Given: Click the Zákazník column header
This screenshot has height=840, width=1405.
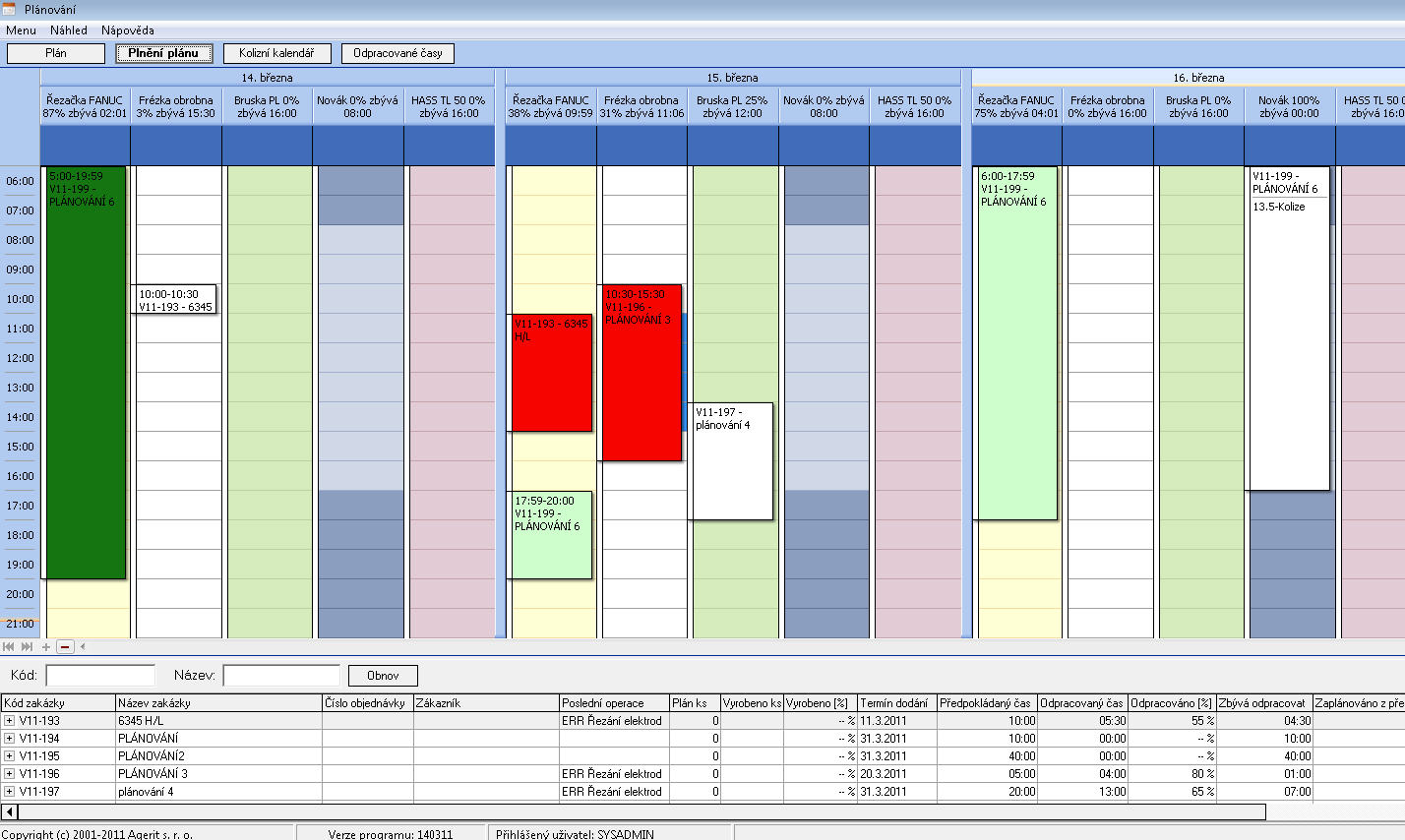Looking at the screenshot, I should tap(486, 703).
